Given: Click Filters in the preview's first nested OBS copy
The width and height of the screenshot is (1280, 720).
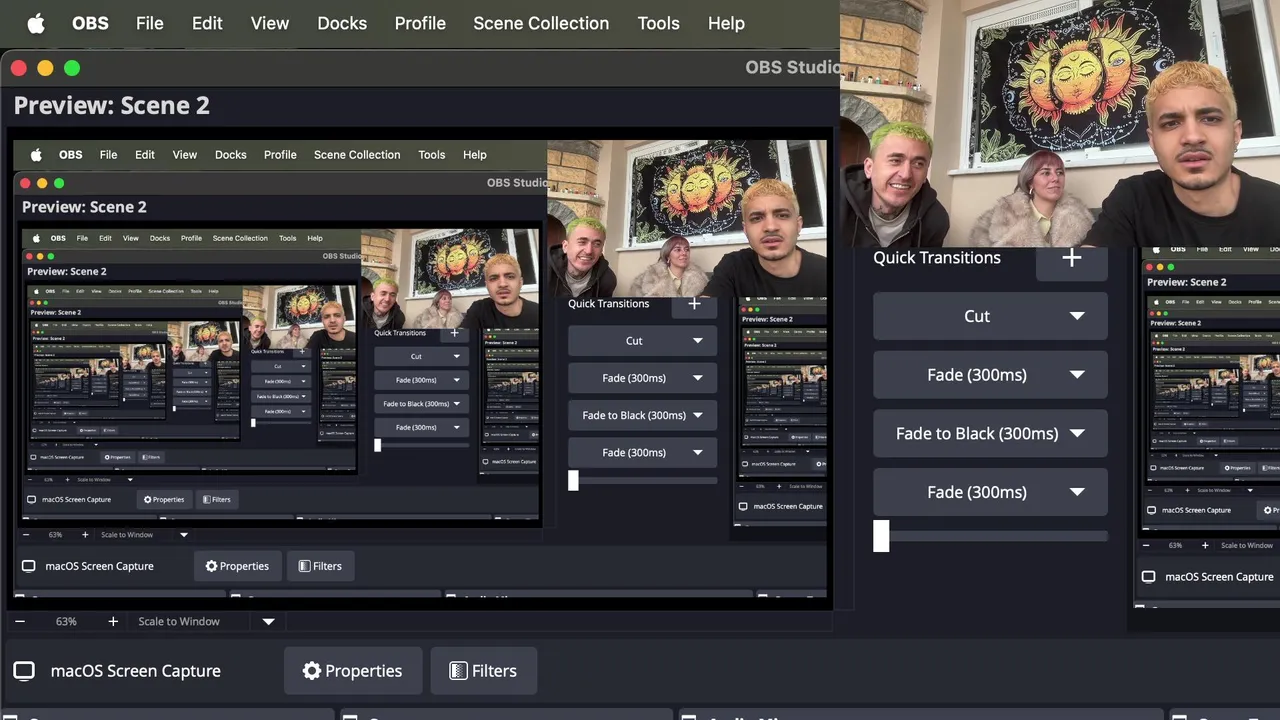Looking at the screenshot, I should click(x=320, y=566).
